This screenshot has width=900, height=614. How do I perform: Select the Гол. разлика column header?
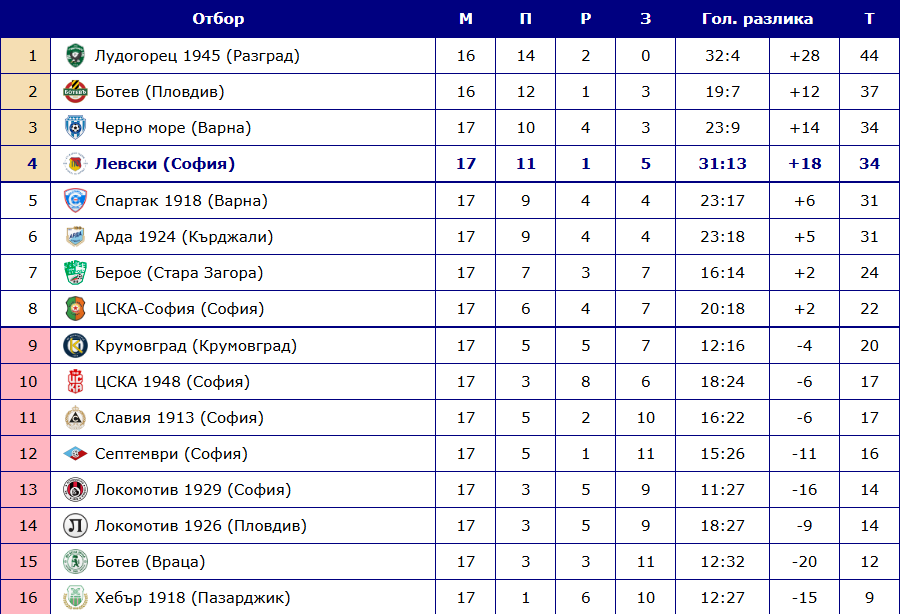click(757, 19)
